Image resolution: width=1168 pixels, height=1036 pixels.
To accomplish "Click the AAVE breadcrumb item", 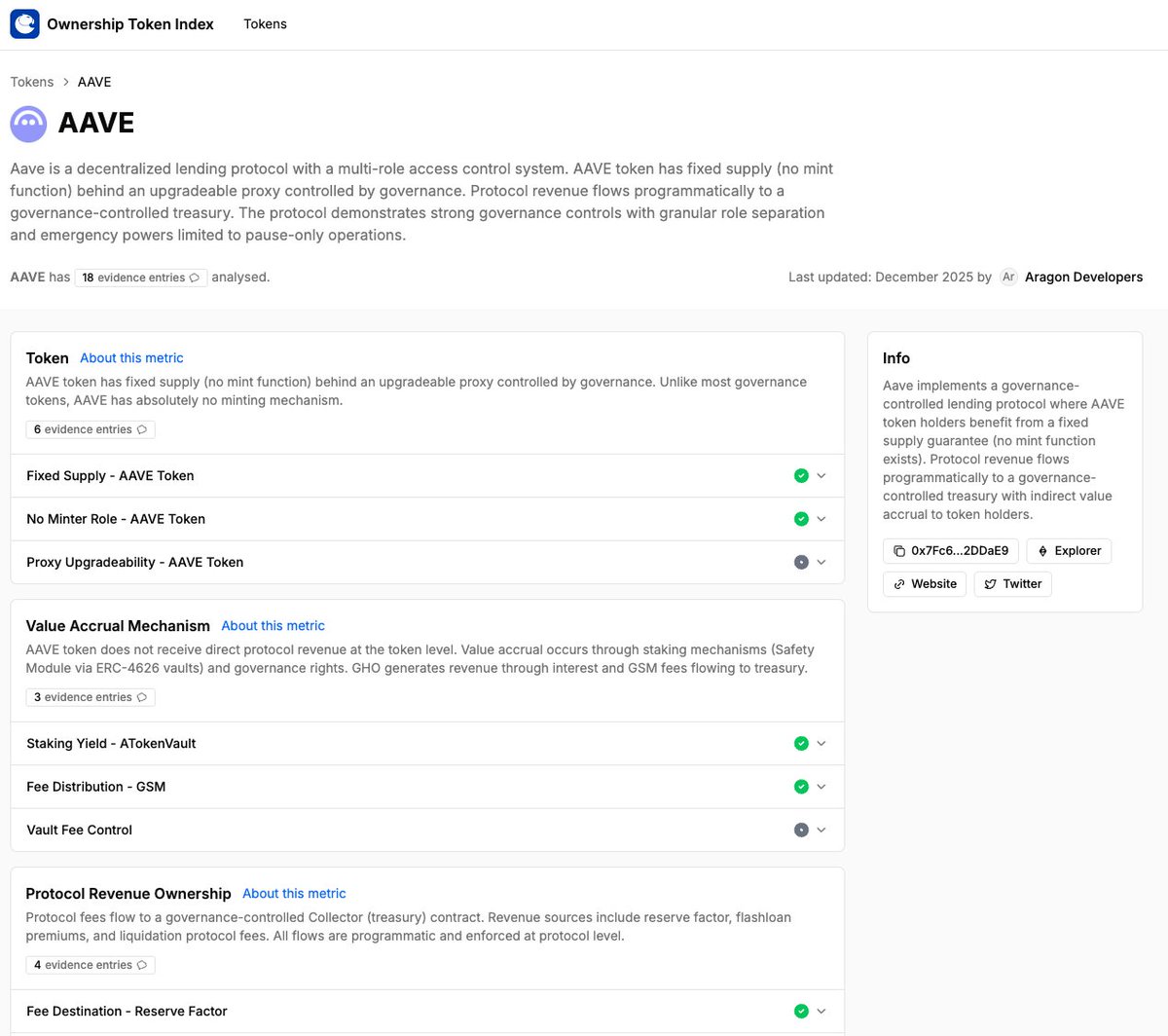I will point(94,82).
